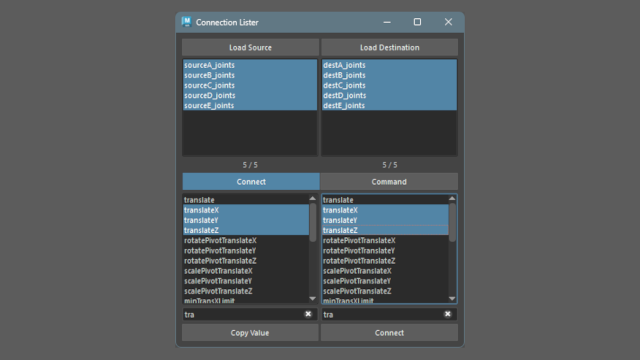Viewport: 640px width, 360px height.
Task: Select sourceB_joints in the source list
Action: pos(250,75)
